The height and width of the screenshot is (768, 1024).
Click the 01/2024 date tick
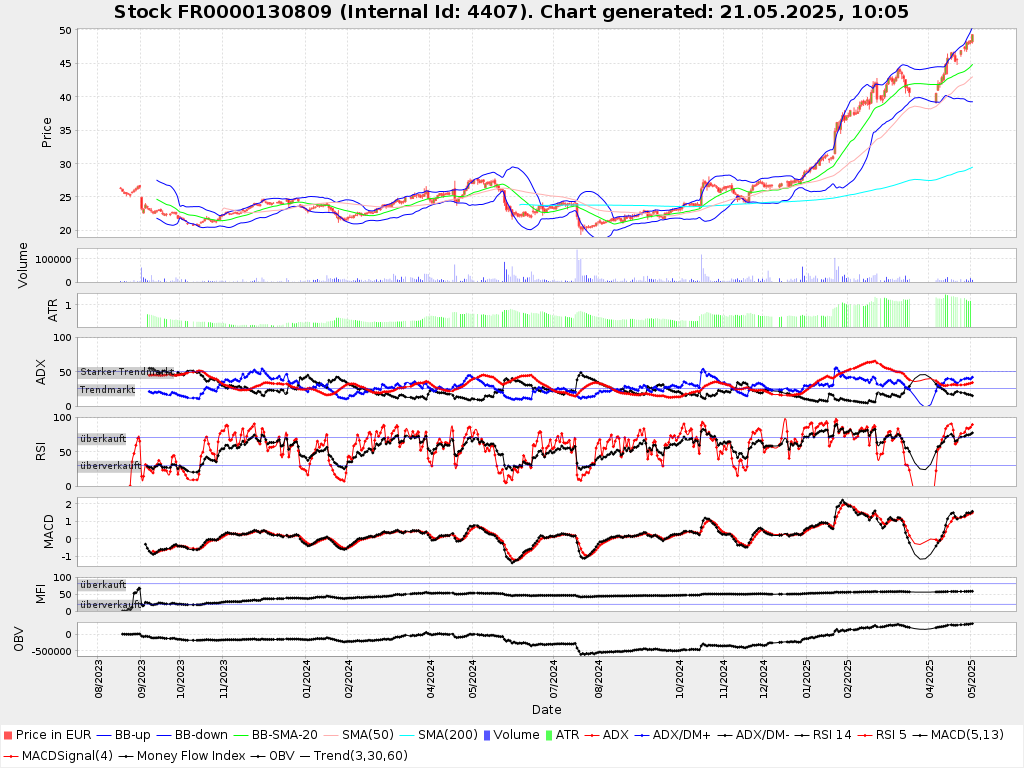pos(306,679)
